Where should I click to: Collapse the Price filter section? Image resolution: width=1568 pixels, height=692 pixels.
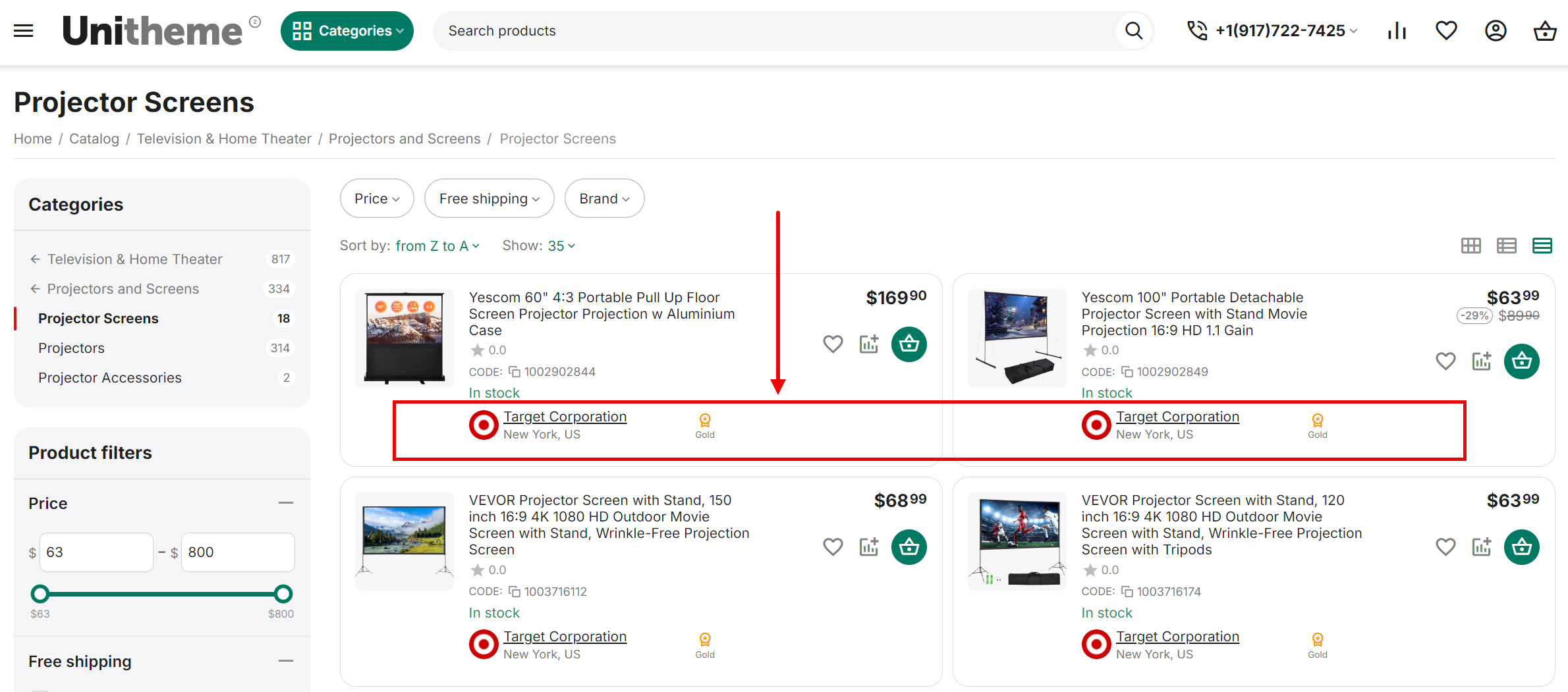click(285, 503)
